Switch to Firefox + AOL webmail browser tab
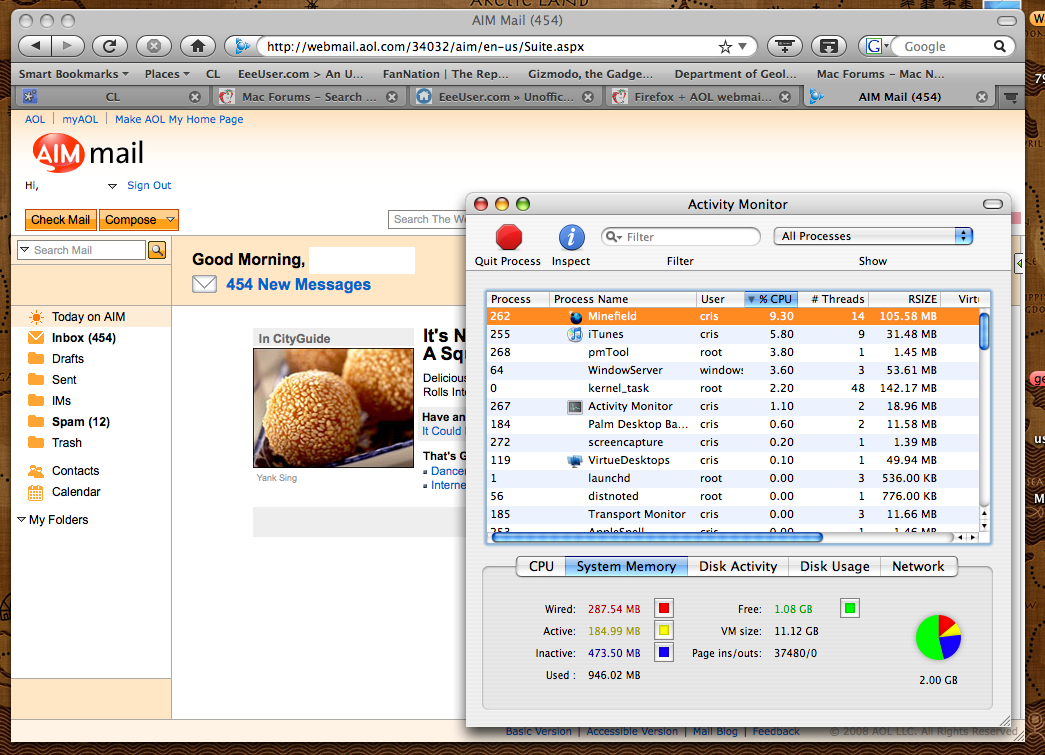 (702, 97)
